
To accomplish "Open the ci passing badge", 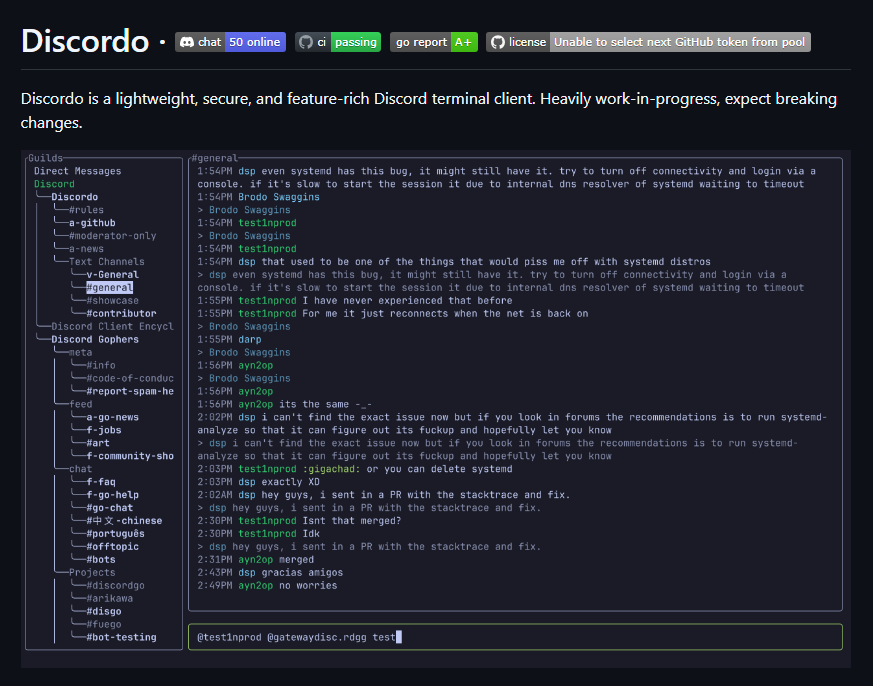I will pyautogui.click(x=338, y=42).
